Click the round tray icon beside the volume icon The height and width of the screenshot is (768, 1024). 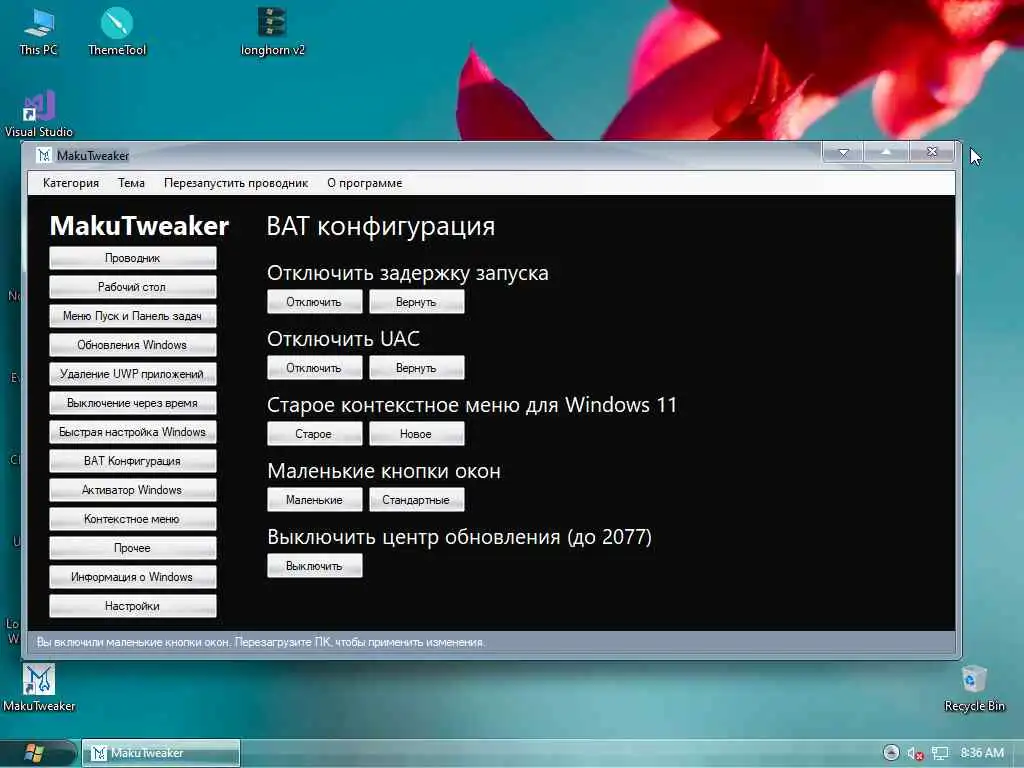[x=891, y=753]
